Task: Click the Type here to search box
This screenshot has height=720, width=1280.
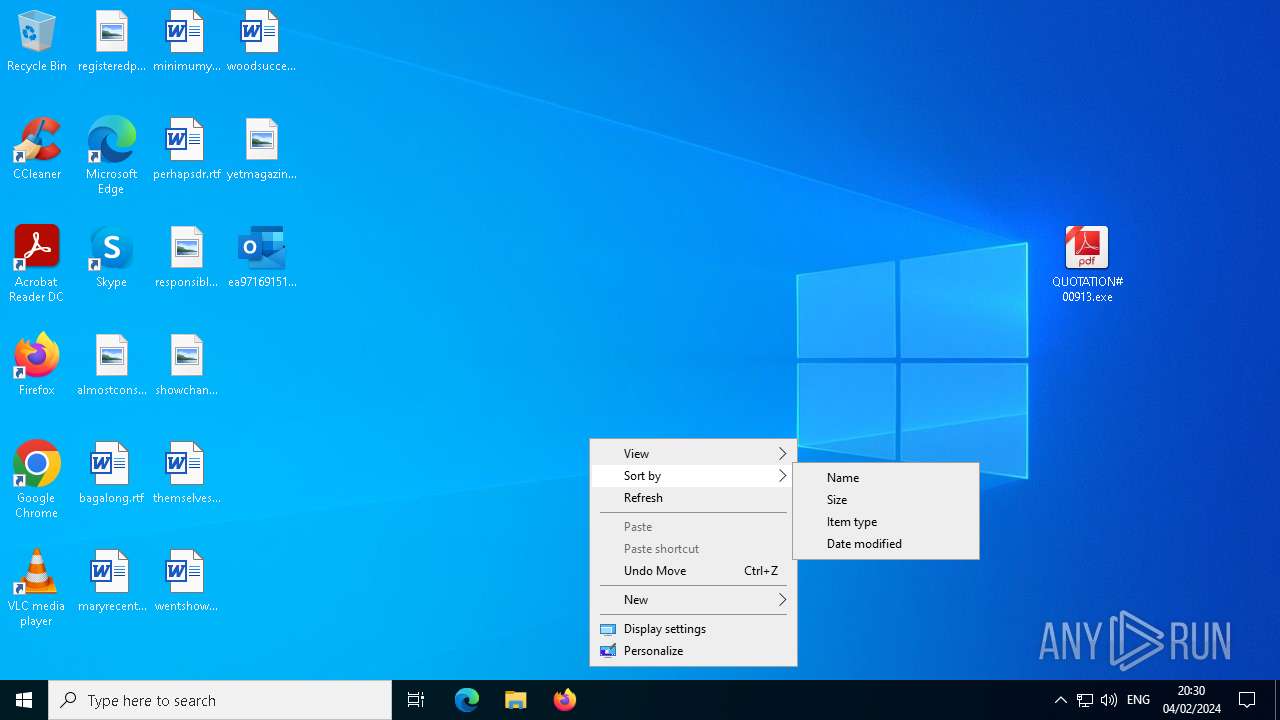Action: coord(220,700)
